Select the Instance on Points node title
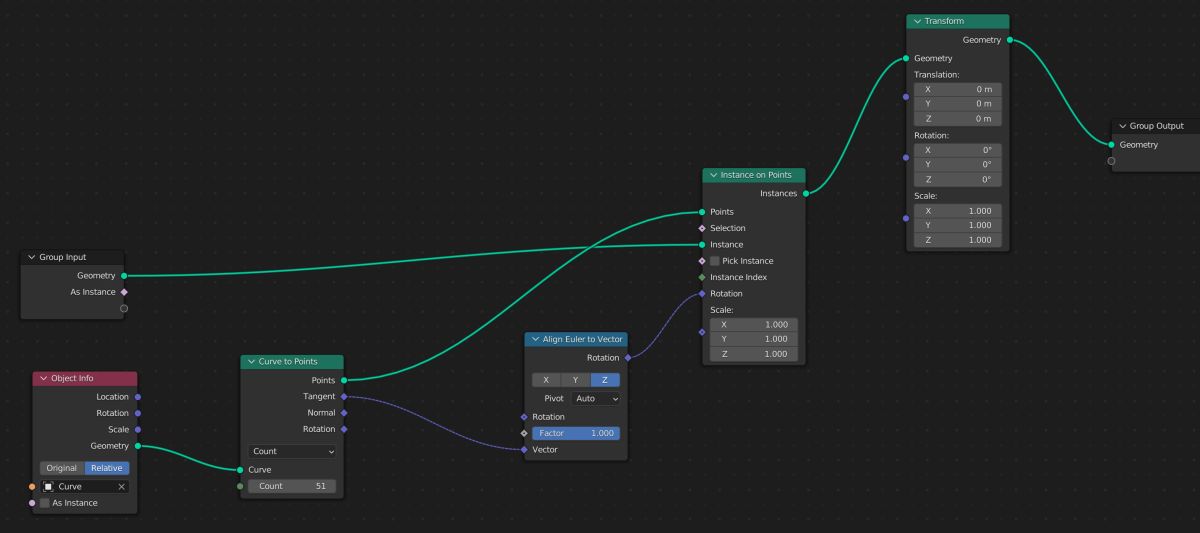The height and width of the screenshot is (533, 1200). [756, 175]
